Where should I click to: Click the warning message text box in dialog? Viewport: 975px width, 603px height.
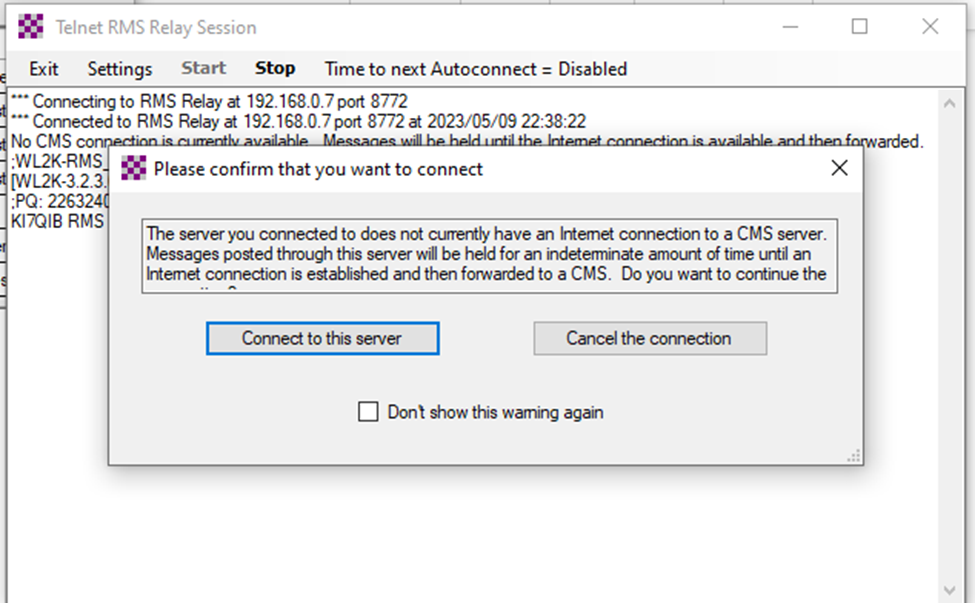[489, 256]
